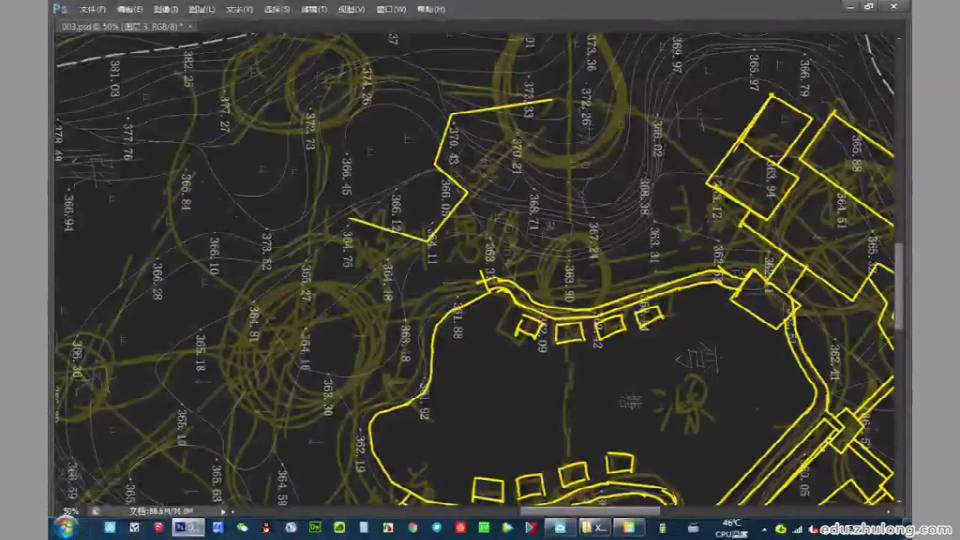Click the Photoshop Ps logo icon
This screenshot has height=540, width=960.
61,9
